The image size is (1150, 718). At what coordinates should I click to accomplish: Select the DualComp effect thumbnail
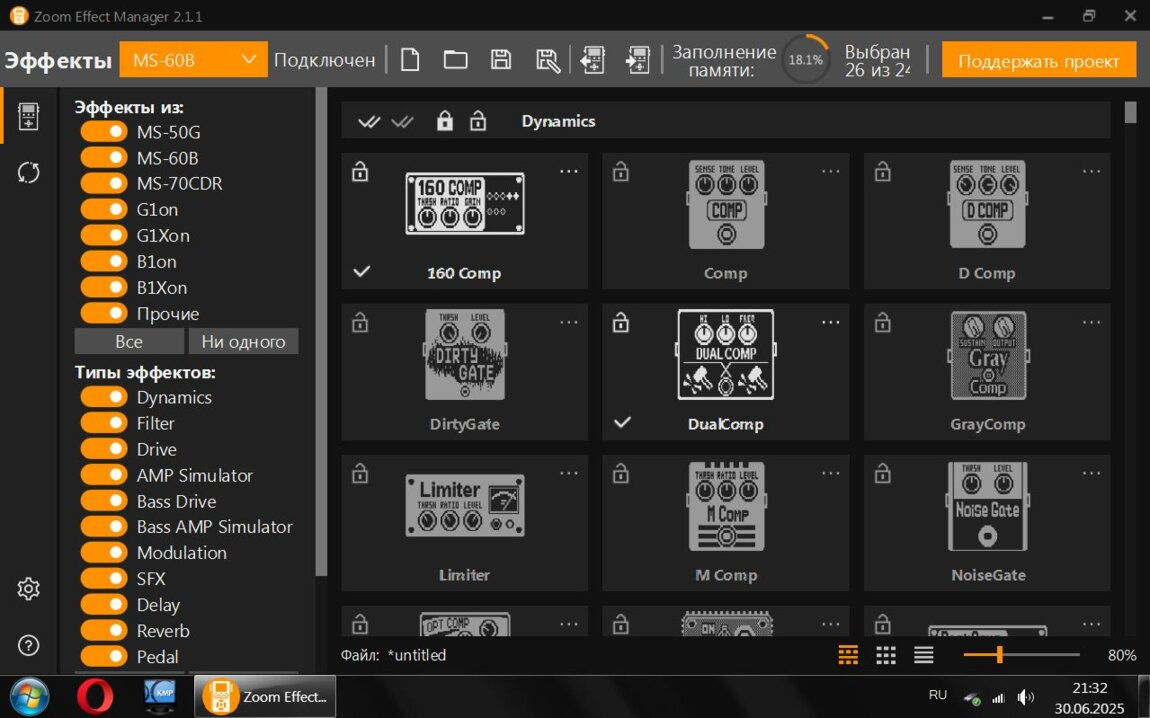point(726,355)
